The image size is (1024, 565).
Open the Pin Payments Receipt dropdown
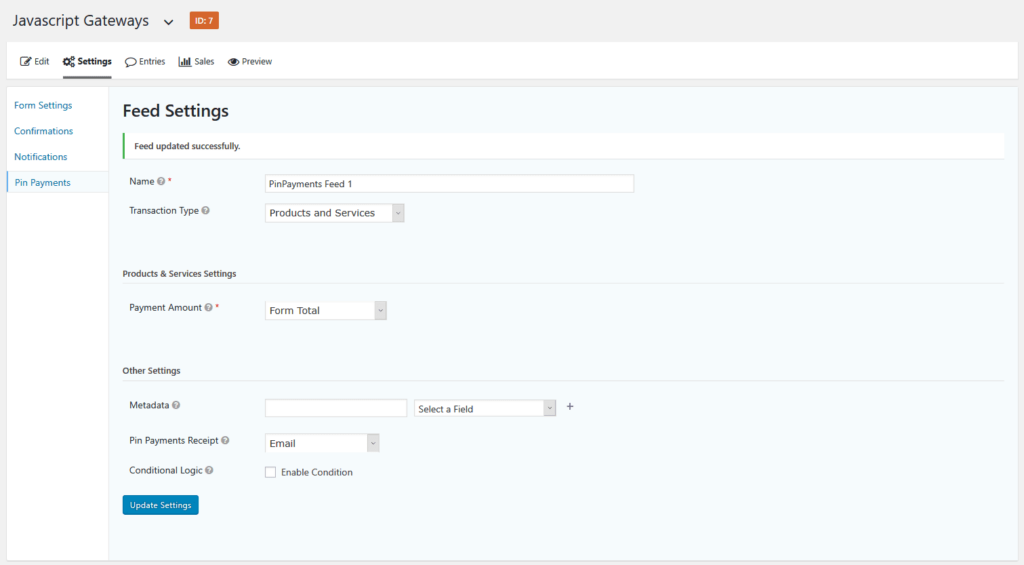point(322,443)
